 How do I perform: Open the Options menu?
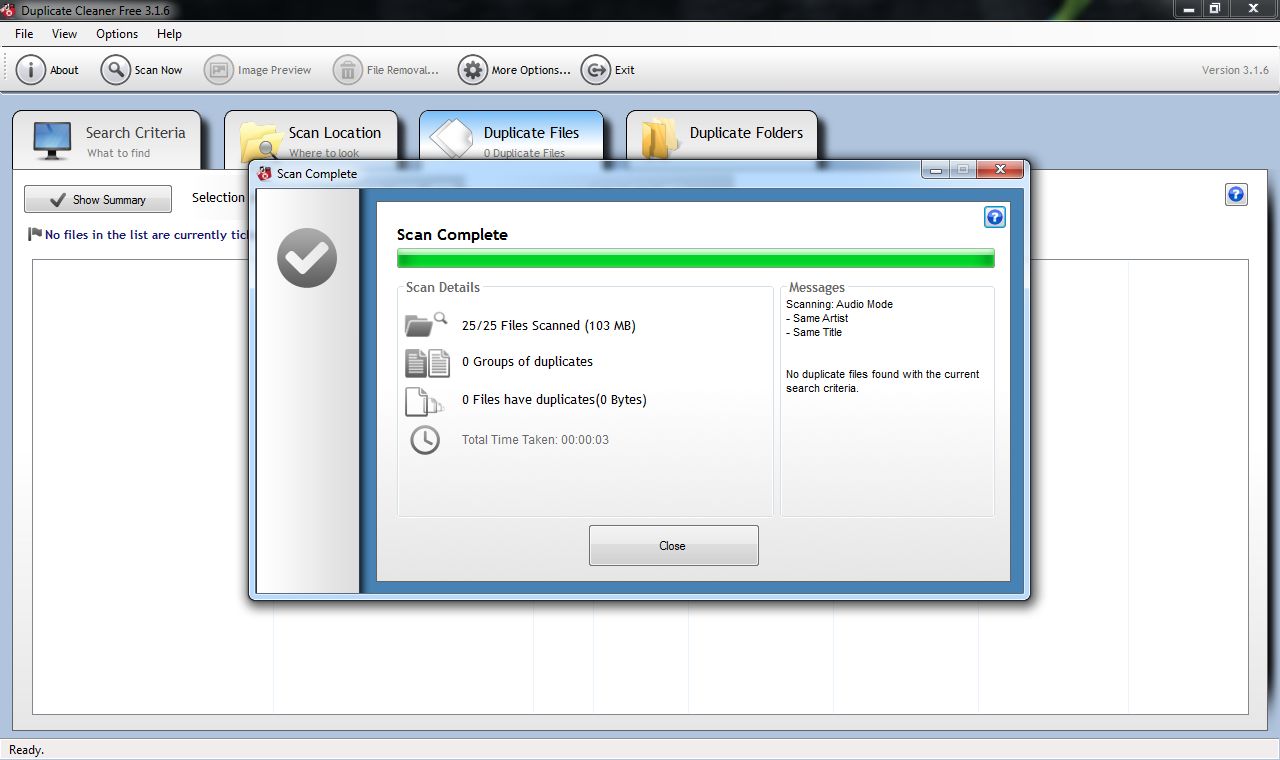coord(117,34)
